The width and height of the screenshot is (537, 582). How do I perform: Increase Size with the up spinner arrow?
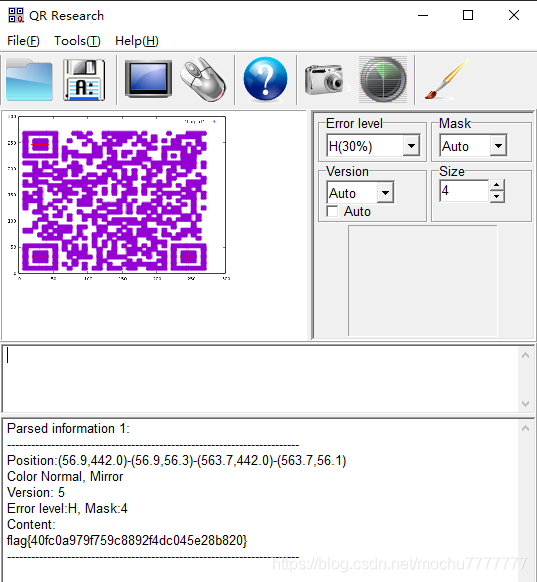[x=497, y=185]
